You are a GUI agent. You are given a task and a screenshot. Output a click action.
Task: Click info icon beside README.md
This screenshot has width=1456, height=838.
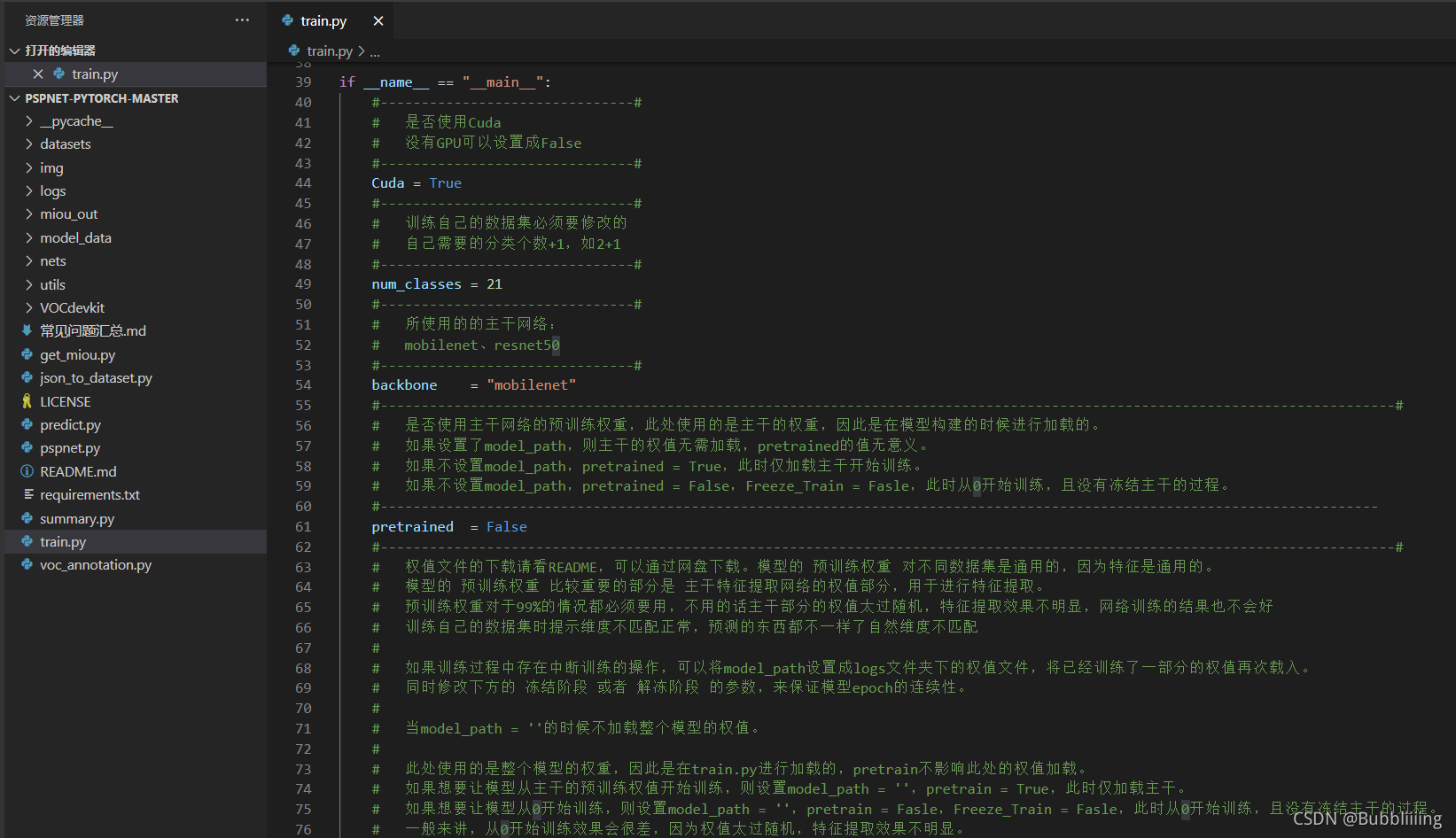click(27, 471)
